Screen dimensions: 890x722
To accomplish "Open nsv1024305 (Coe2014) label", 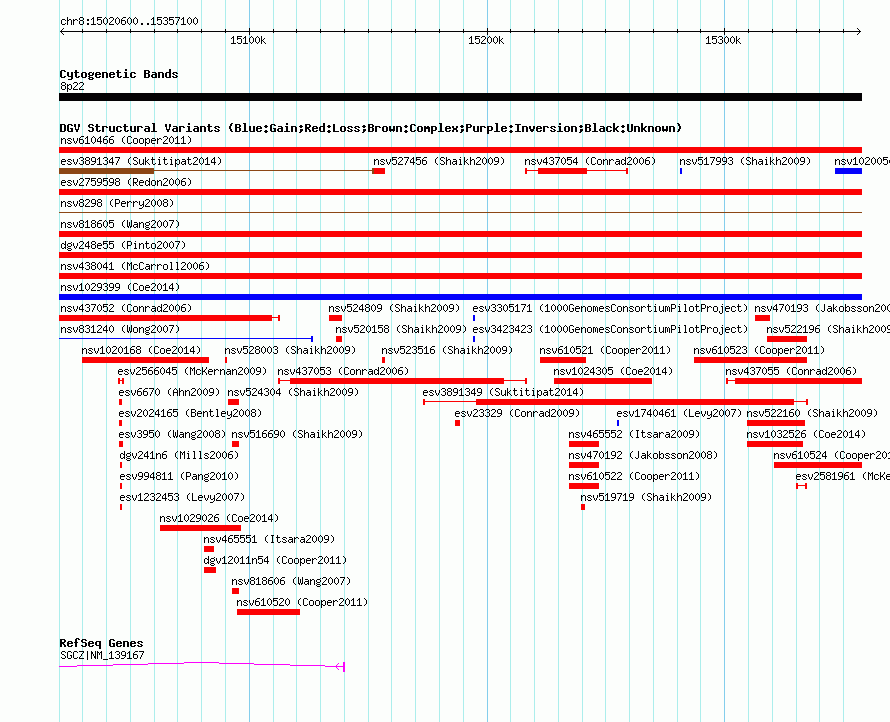I will (x=613, y=371).
